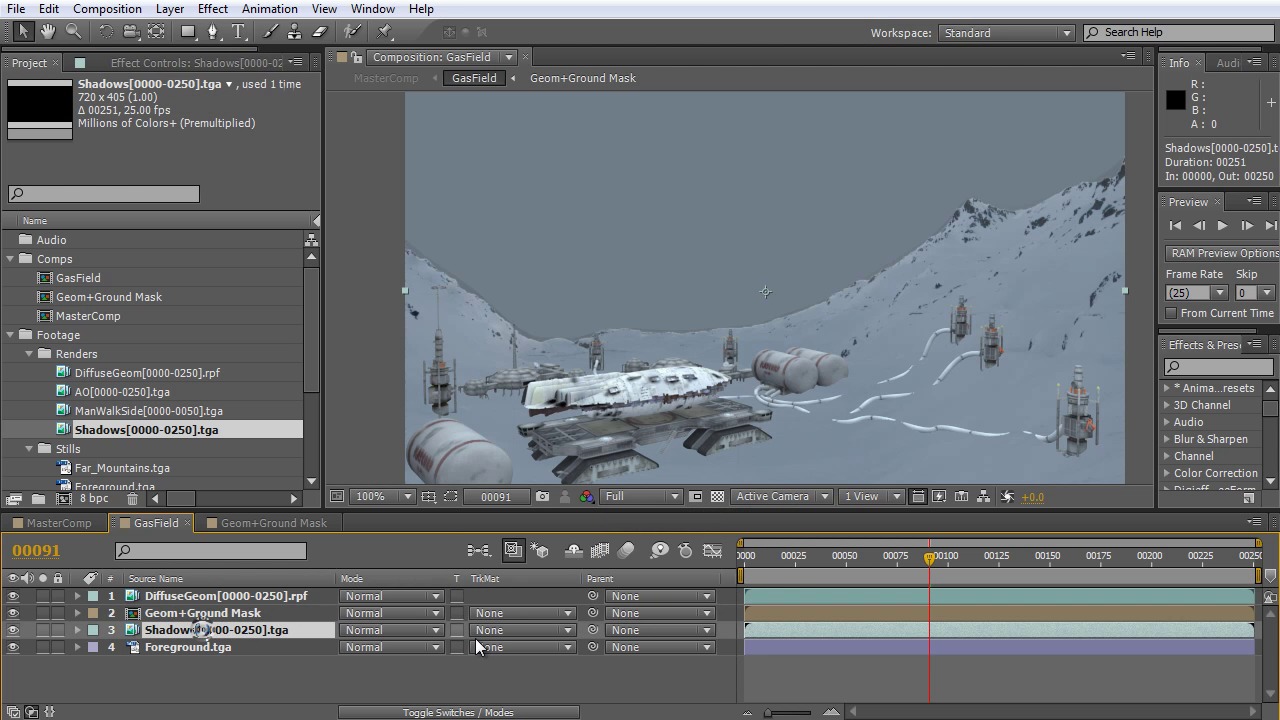Open the magnification 100% dropdown
The height and width of the screenshot is (720, 1280).
[384, 496]
